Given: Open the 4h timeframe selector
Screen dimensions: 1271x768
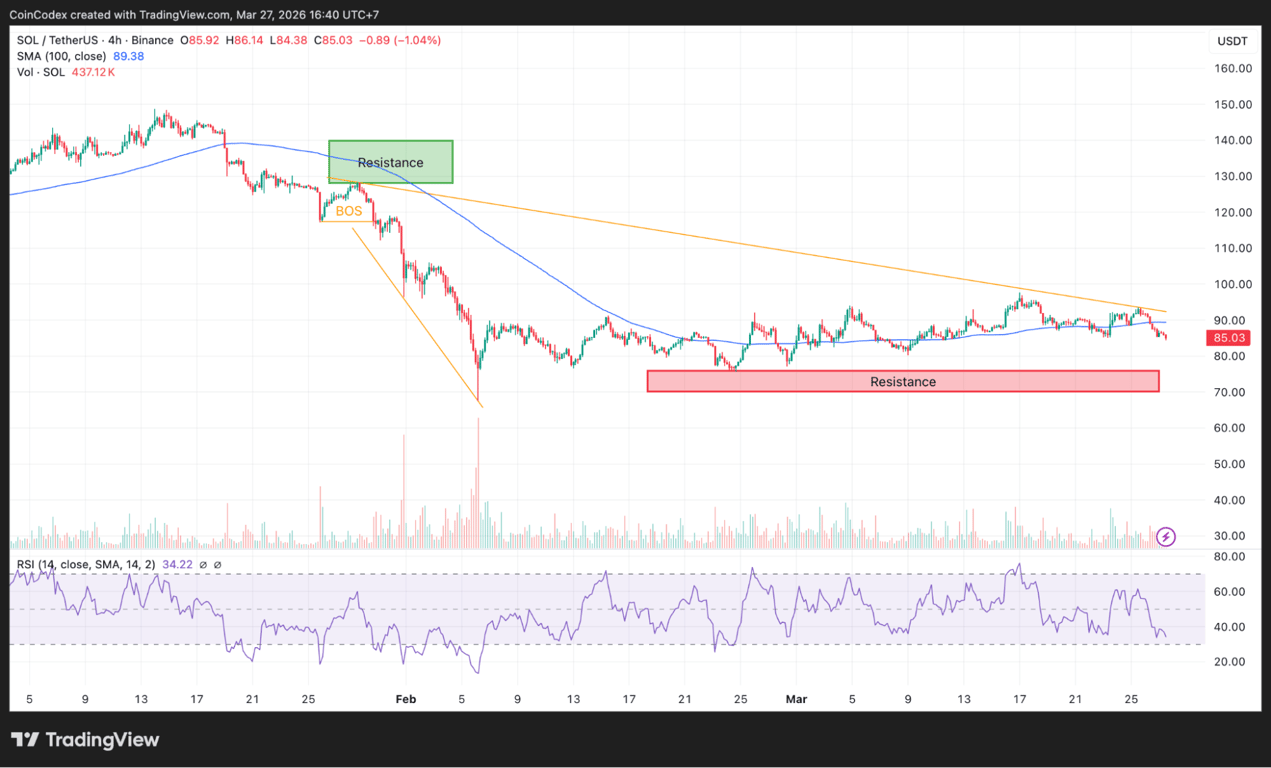Looking at the screenshot, I should coord(114,41).
